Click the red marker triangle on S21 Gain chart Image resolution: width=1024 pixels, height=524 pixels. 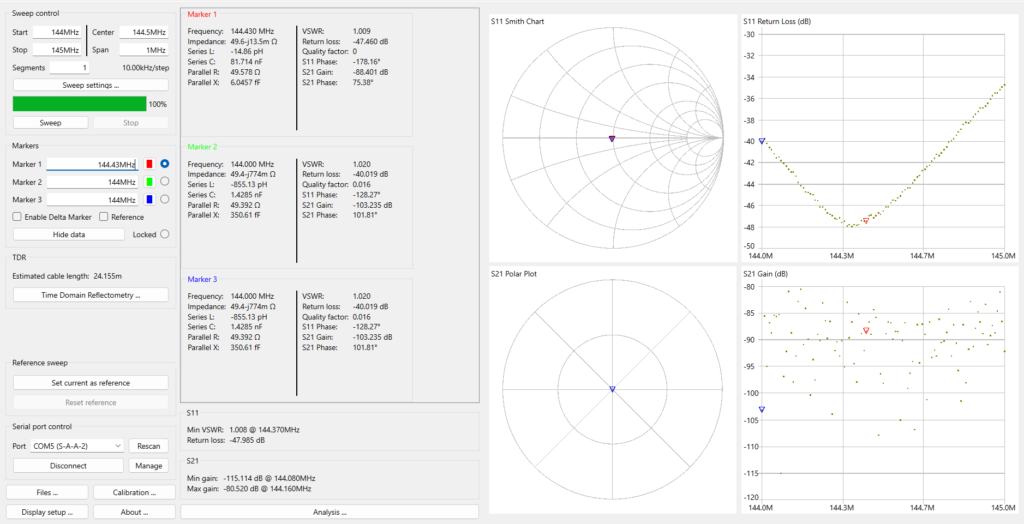(x=866, y=330)
